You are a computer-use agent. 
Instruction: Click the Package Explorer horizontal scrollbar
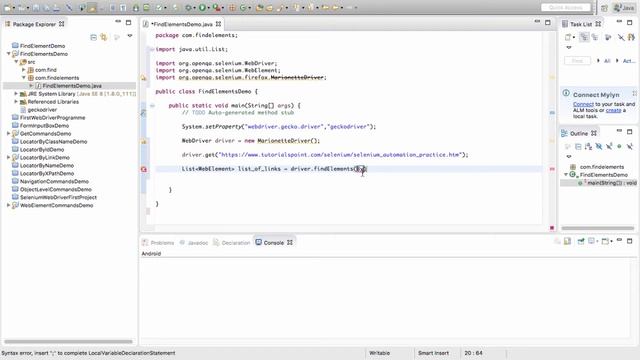pyautogui.click(x=68, y=341)
